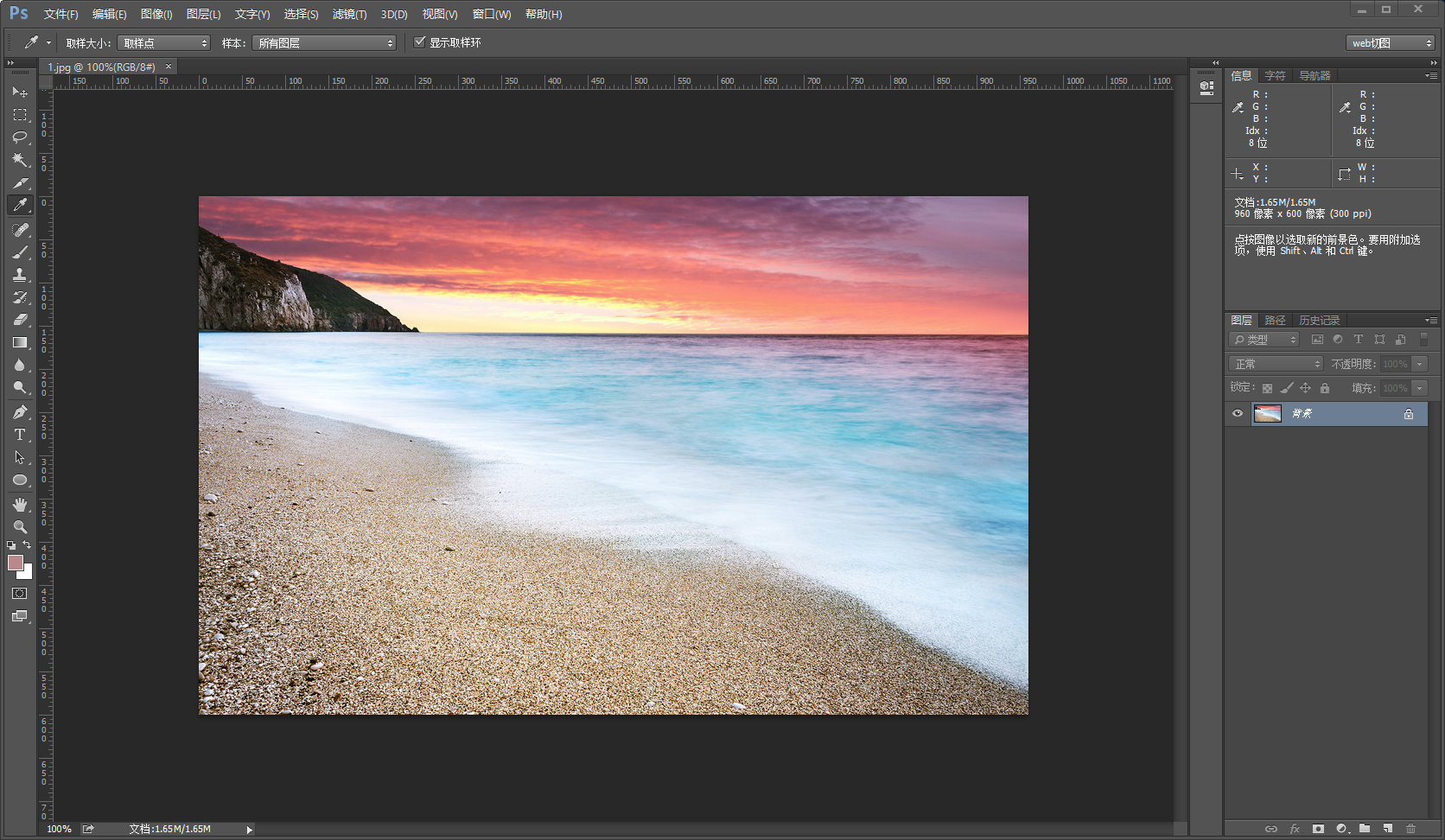1445x840 pixels.
Task: Select the Clone Stamp tool
Action: point(20,275)
